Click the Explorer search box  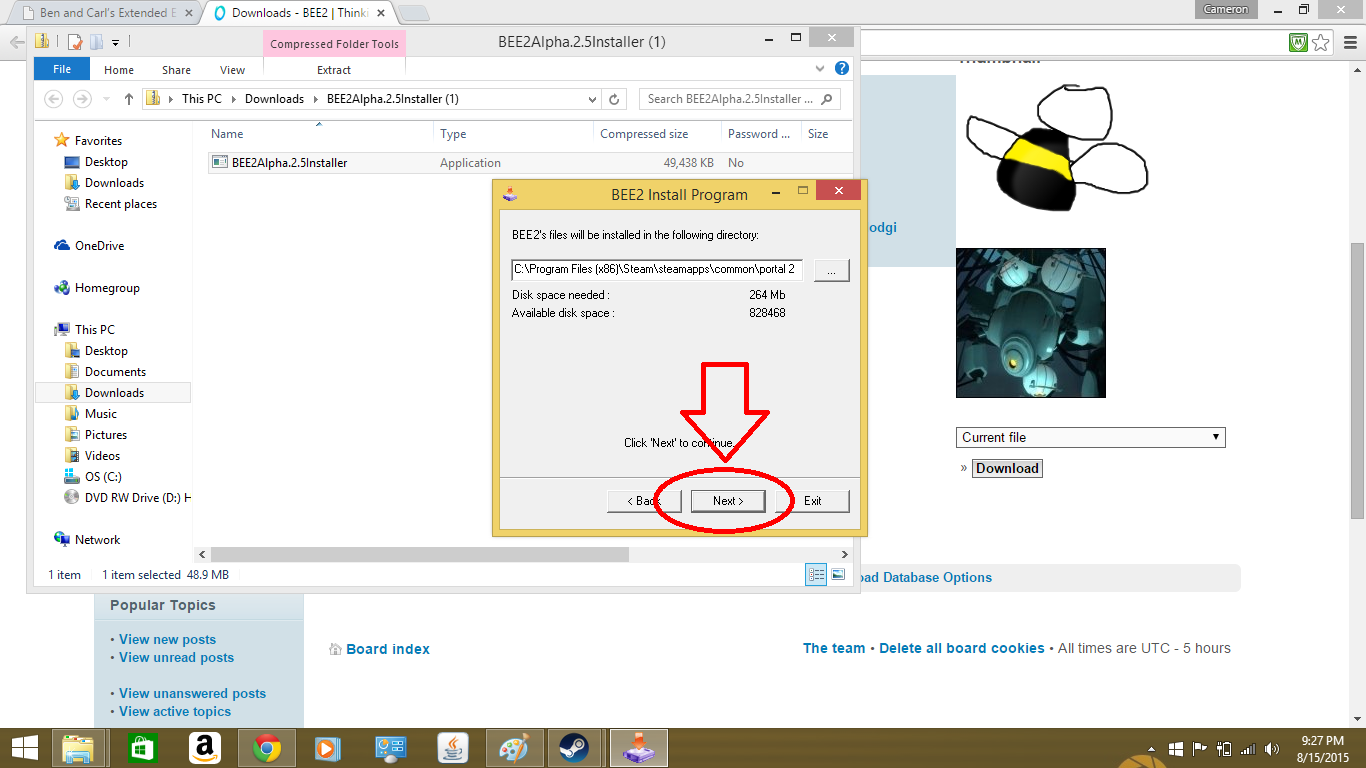(740, 99)
